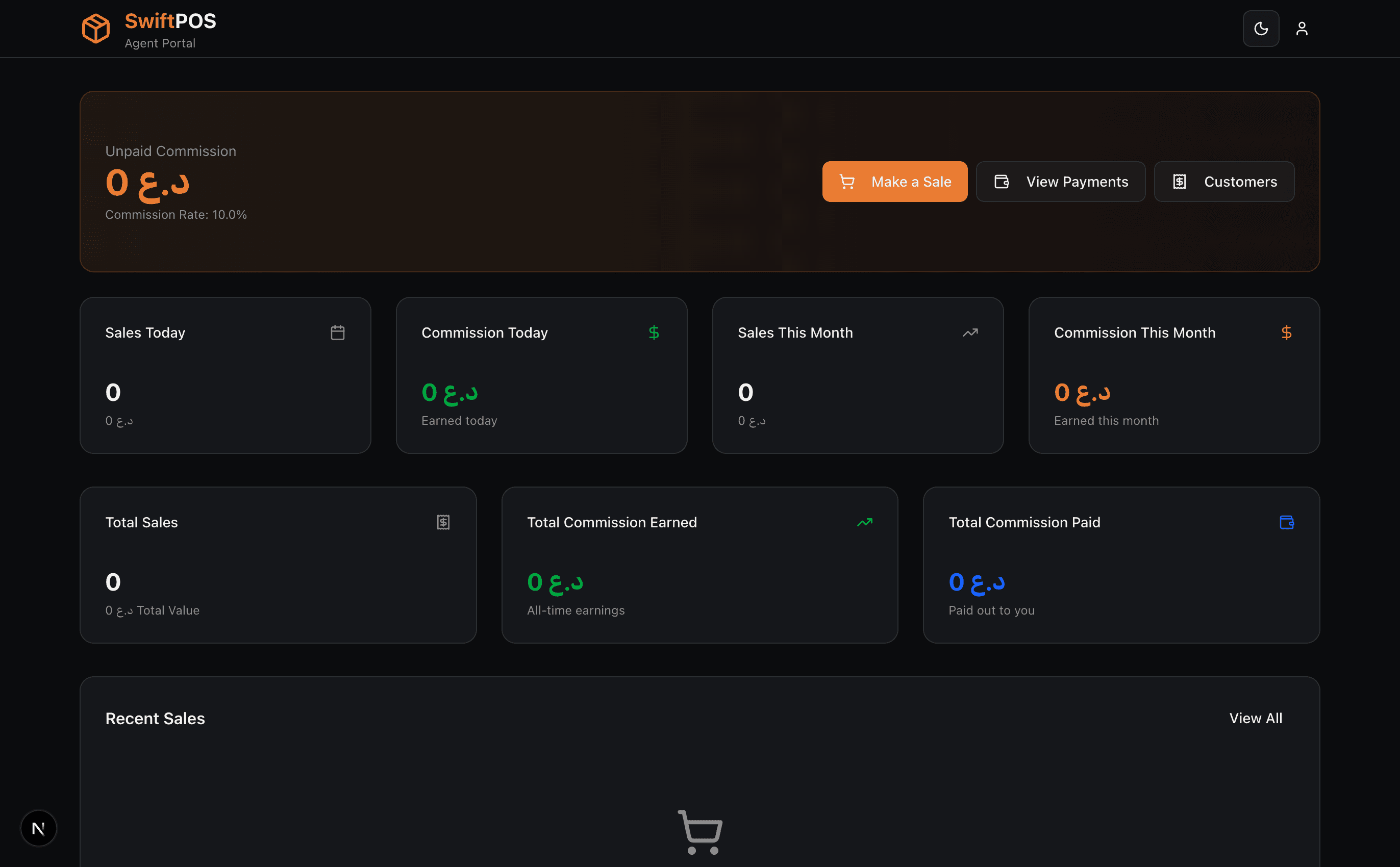This screenshot has width=1400, height=867.
Task: Click the calendar icon in Sales Today
Action: (x=337, y=333)
